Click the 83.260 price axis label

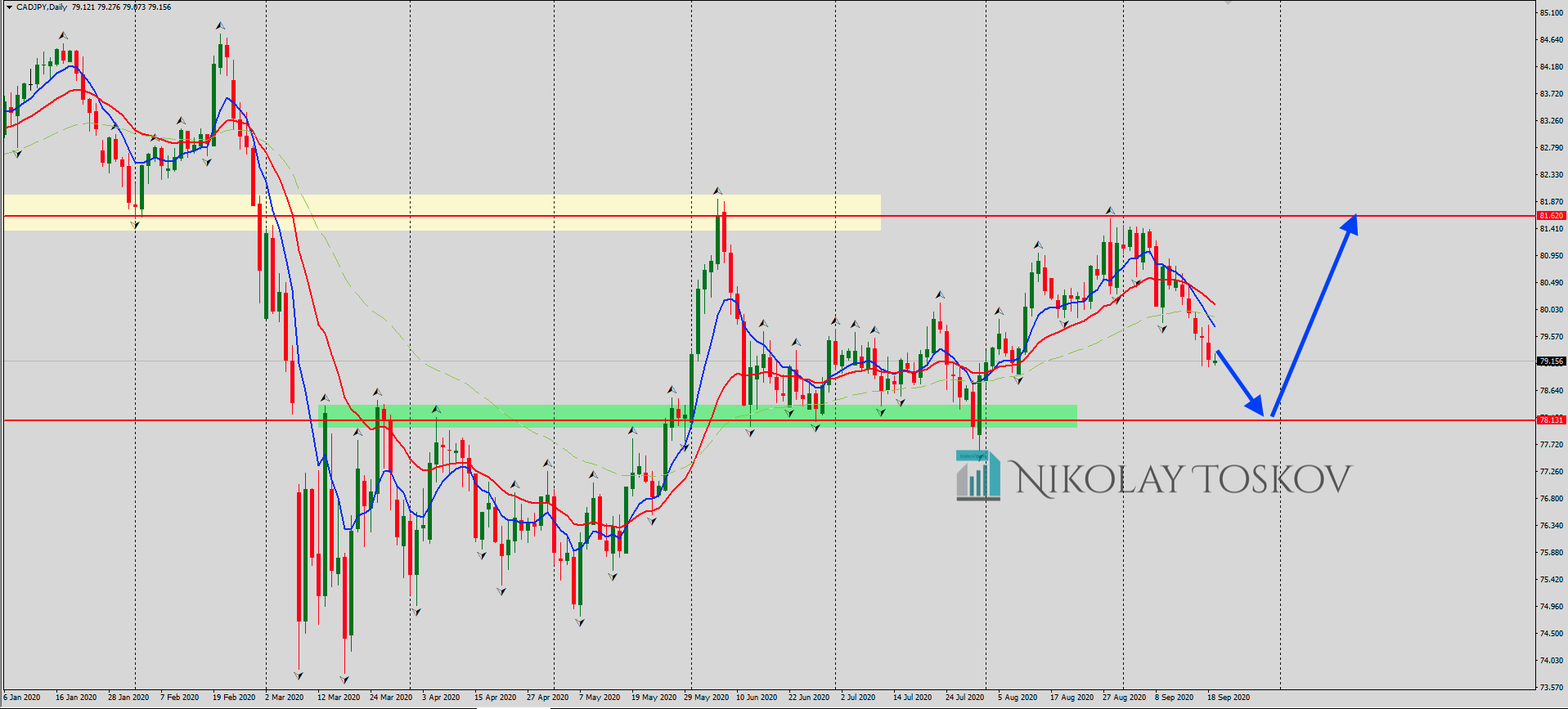click(1551, 121)
